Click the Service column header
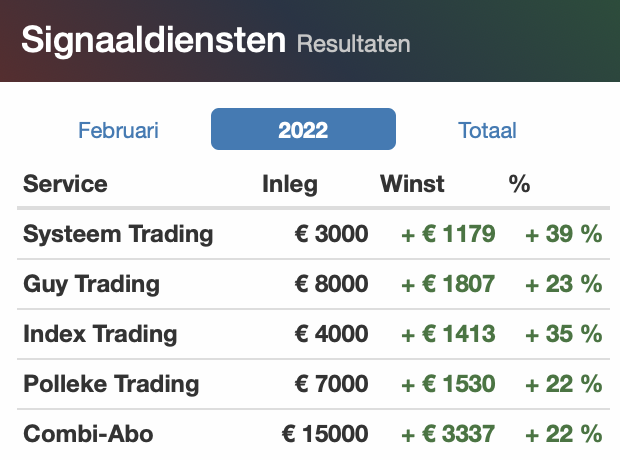 65,184
